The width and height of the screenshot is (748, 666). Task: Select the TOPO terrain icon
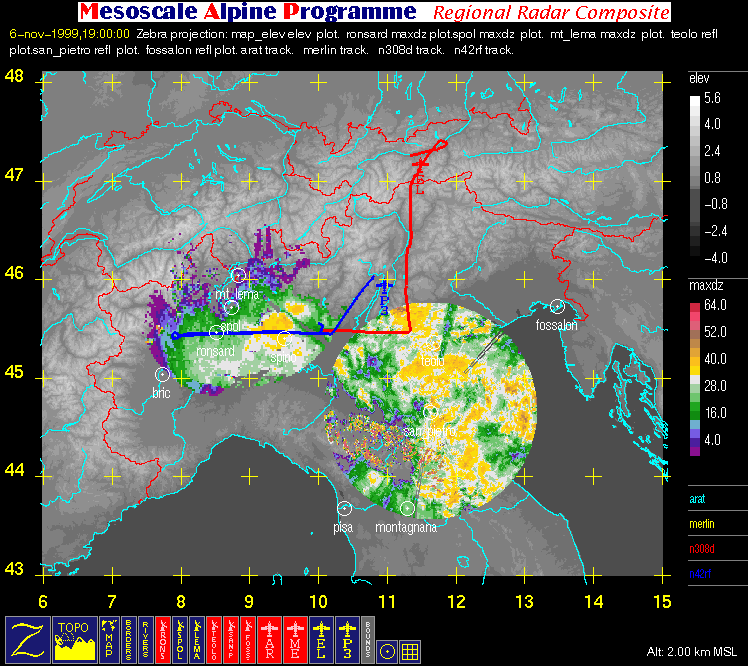(75, 639)
